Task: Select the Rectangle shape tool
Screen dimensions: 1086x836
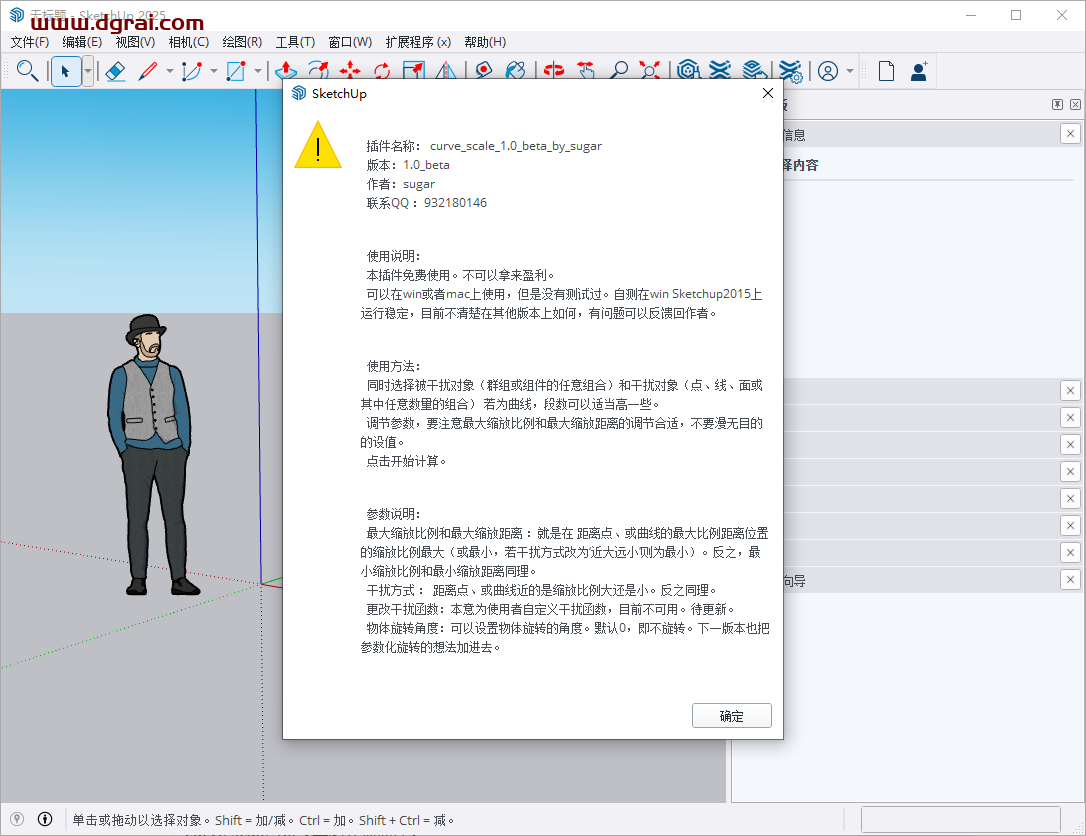Action: click(235, 71)
